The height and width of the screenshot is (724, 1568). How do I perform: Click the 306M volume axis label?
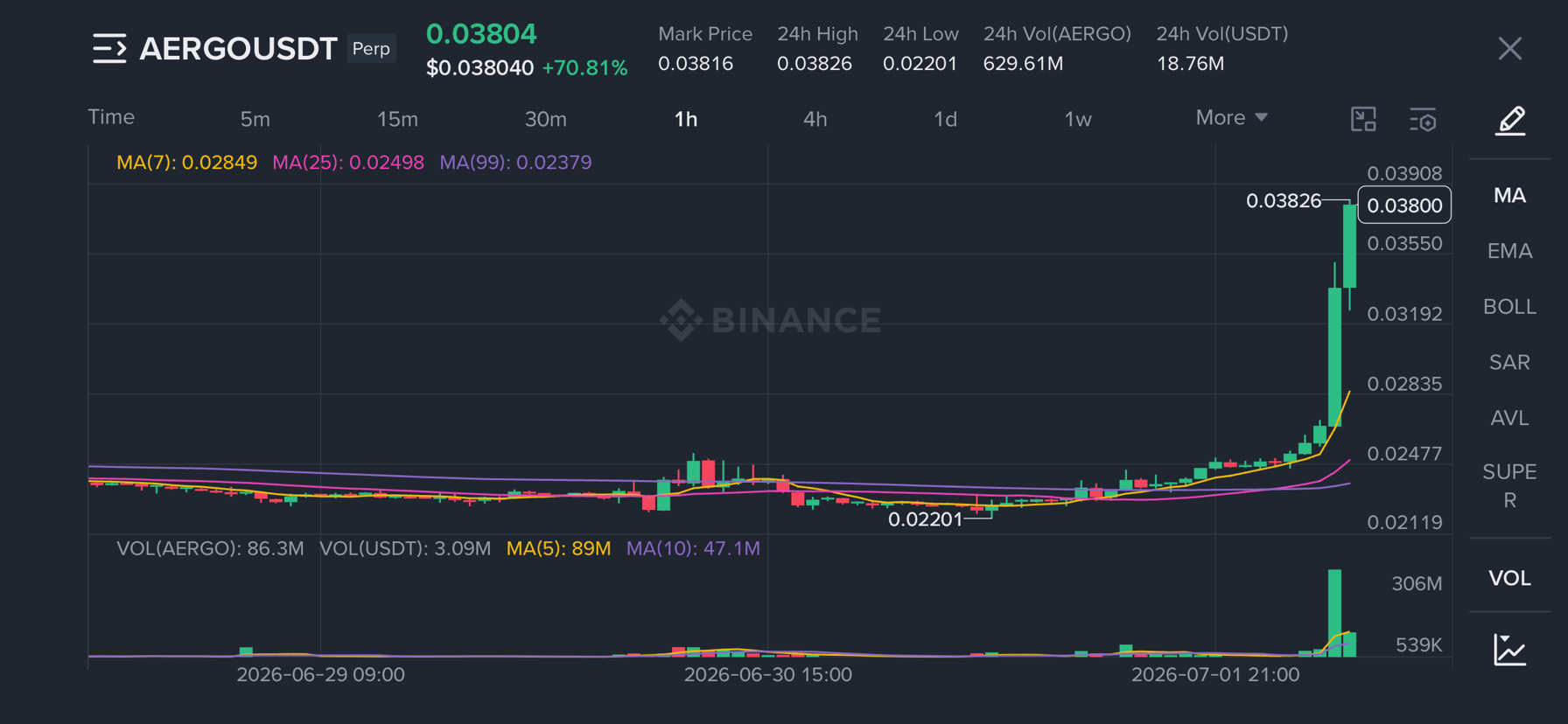tap(1417, 583)
